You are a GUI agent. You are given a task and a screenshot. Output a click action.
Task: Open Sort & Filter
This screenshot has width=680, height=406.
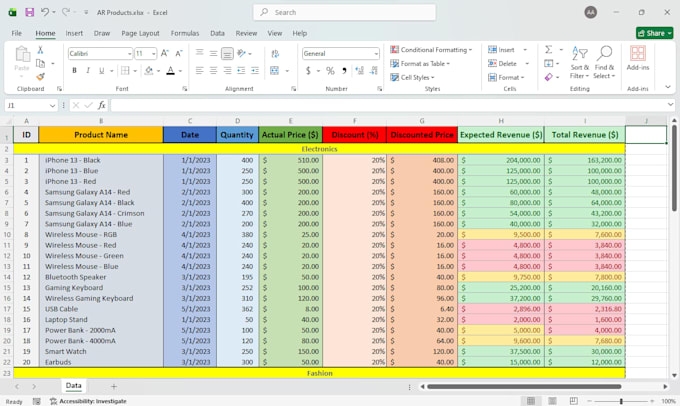[579, 62]
